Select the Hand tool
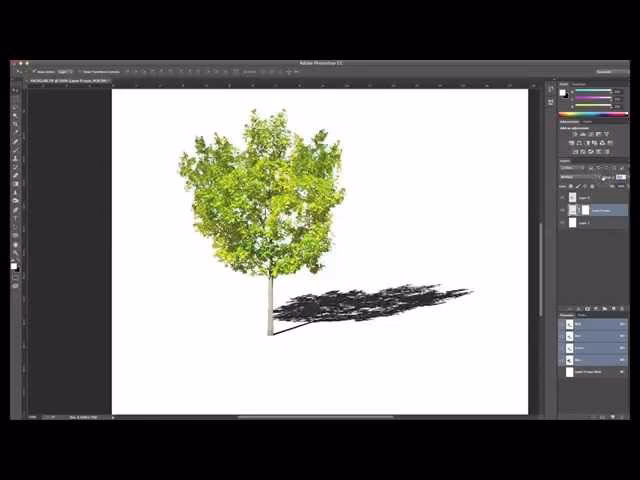The image size is (640, 480). click(x=16, y=244)
